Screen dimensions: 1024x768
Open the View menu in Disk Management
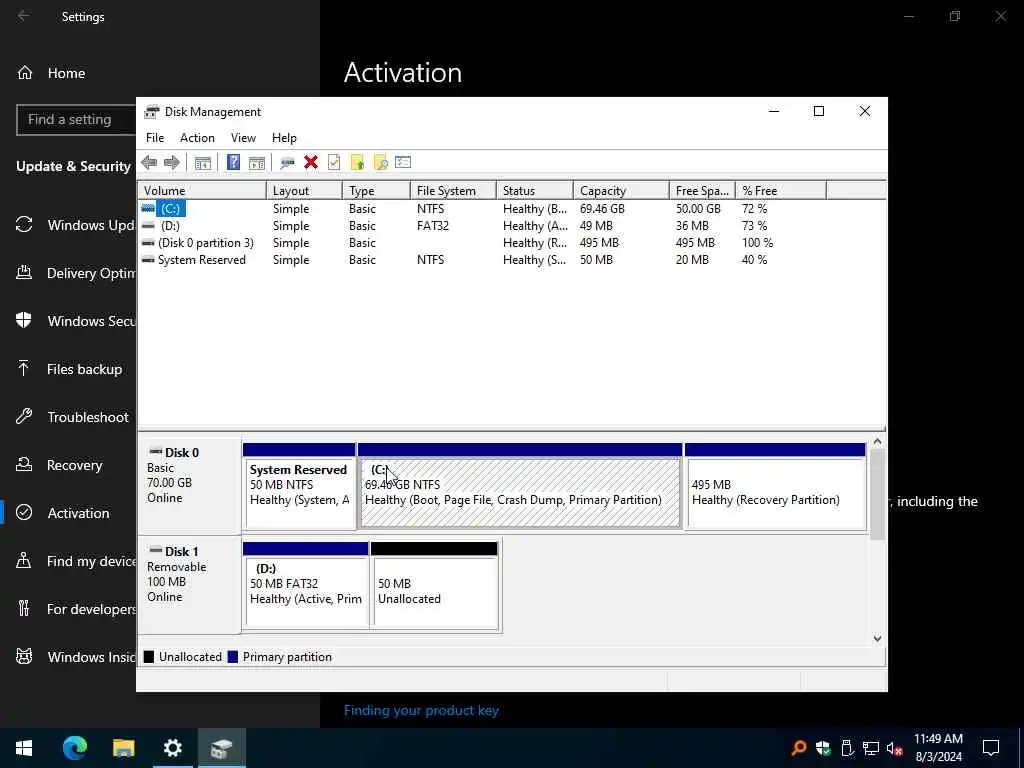coord(243,138)
